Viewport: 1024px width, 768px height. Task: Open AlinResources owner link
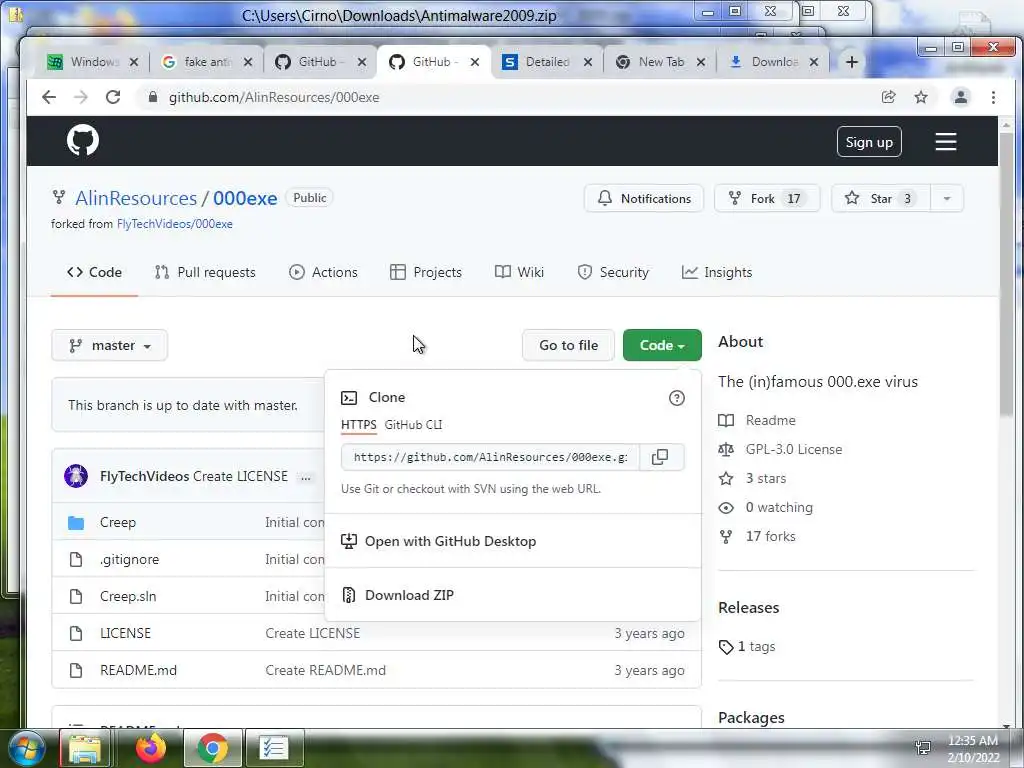[x=136, y=198]
